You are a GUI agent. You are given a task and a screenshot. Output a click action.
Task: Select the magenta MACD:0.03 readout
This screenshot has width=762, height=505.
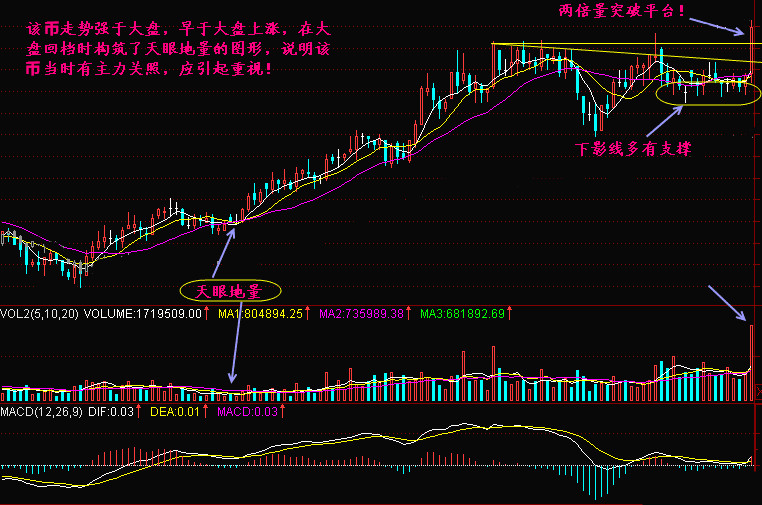247,412
